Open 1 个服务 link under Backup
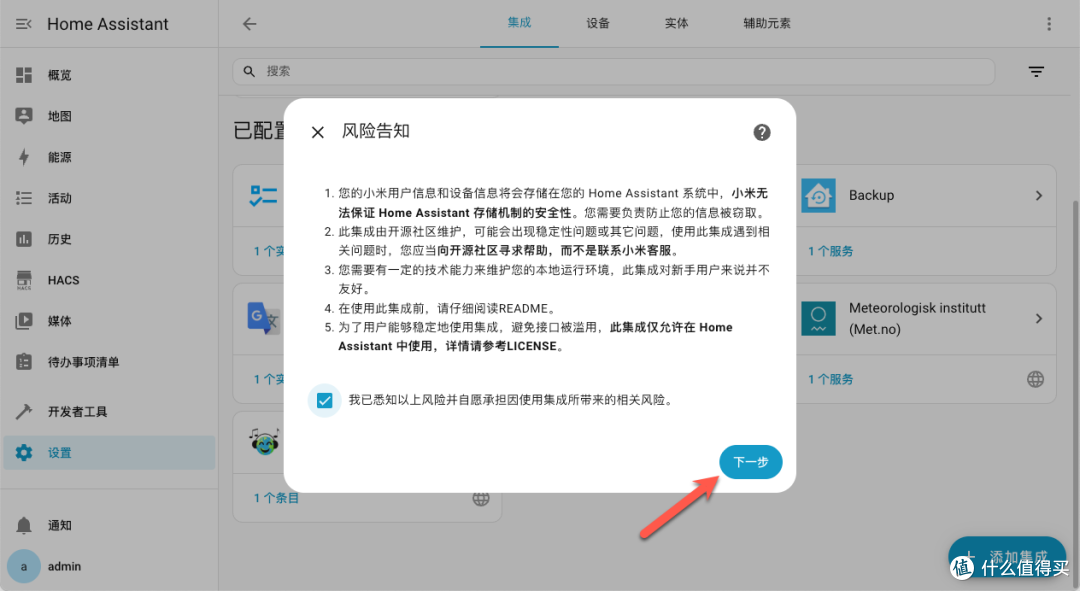The width and height of the screenshot is (1080, 591). coord(830,251)
